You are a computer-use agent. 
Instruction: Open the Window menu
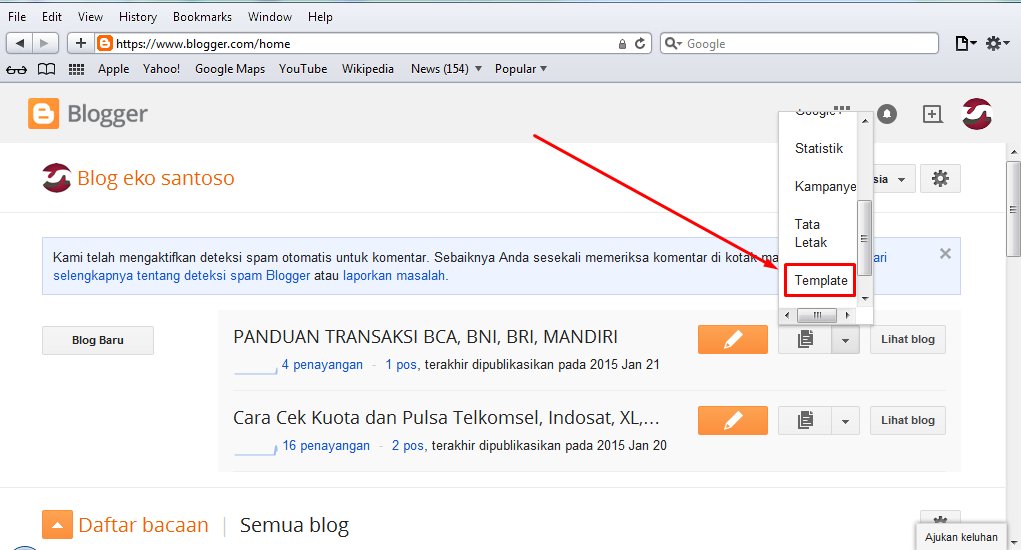click(270, 17)
